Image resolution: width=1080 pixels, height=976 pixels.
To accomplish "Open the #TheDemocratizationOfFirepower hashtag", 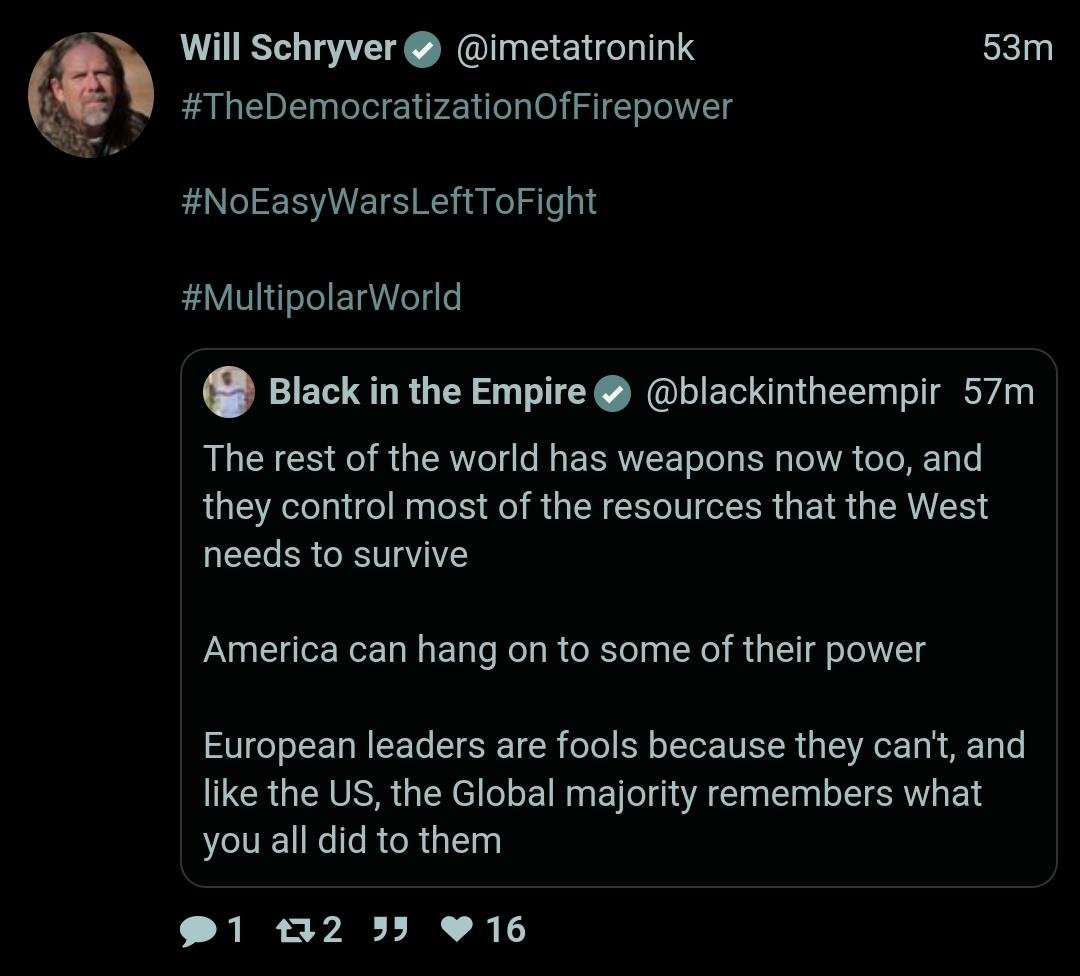I will pos(457,107).
